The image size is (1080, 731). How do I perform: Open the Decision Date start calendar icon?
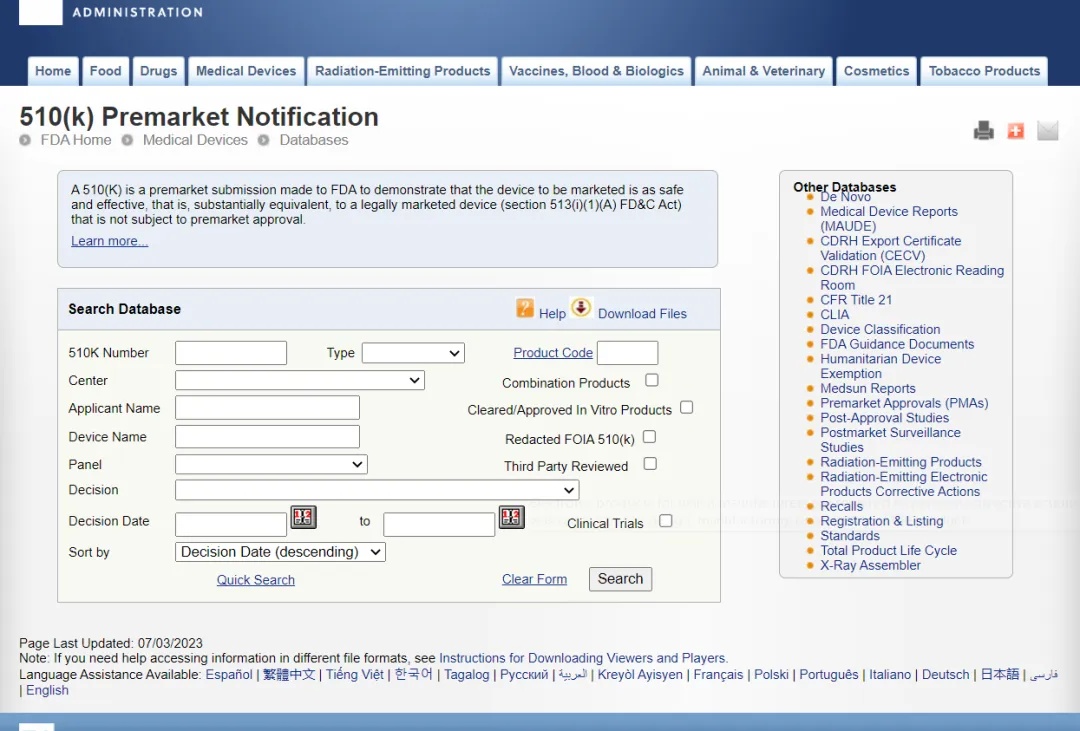[303, 517]
